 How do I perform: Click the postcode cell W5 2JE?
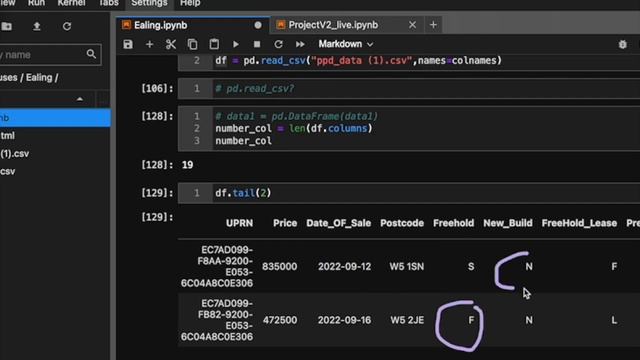pos(407,320)
